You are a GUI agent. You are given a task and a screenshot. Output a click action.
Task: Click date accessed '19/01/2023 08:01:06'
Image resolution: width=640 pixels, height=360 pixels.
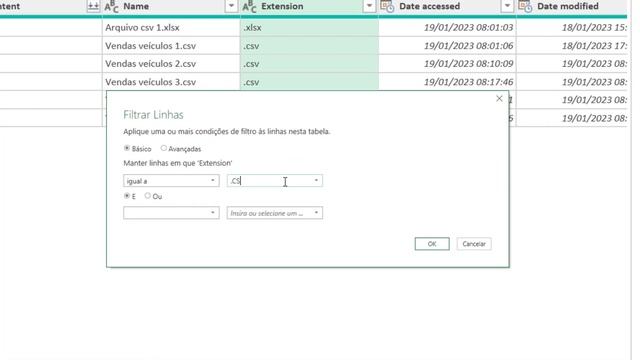coord(447,46)
